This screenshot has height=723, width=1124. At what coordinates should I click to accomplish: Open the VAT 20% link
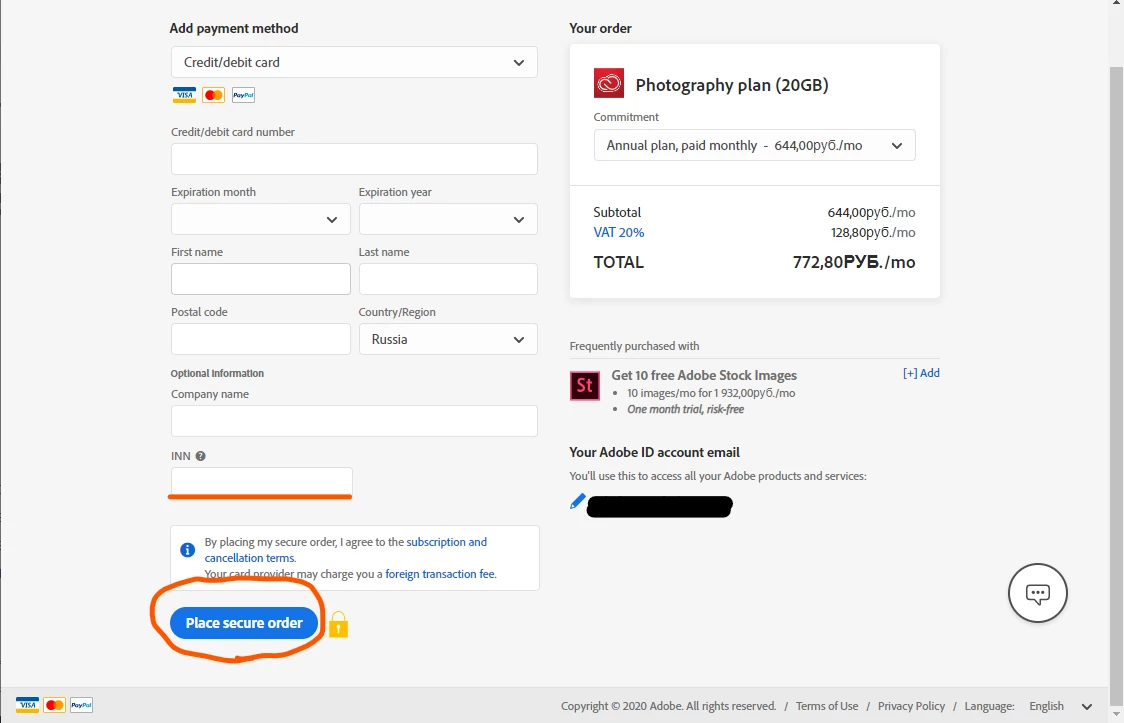point(619,232)
